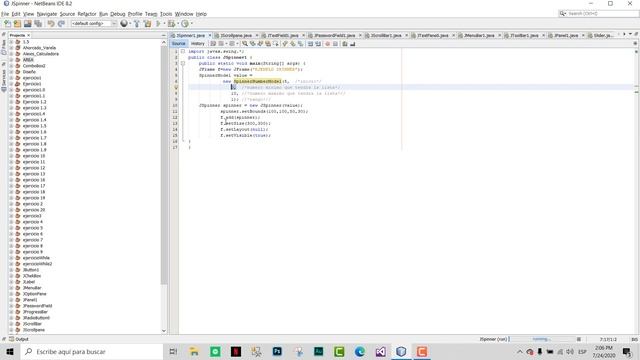Select the Diseño project
The width and height of the screenshot is (640, 360).
(x=29, y=72)
